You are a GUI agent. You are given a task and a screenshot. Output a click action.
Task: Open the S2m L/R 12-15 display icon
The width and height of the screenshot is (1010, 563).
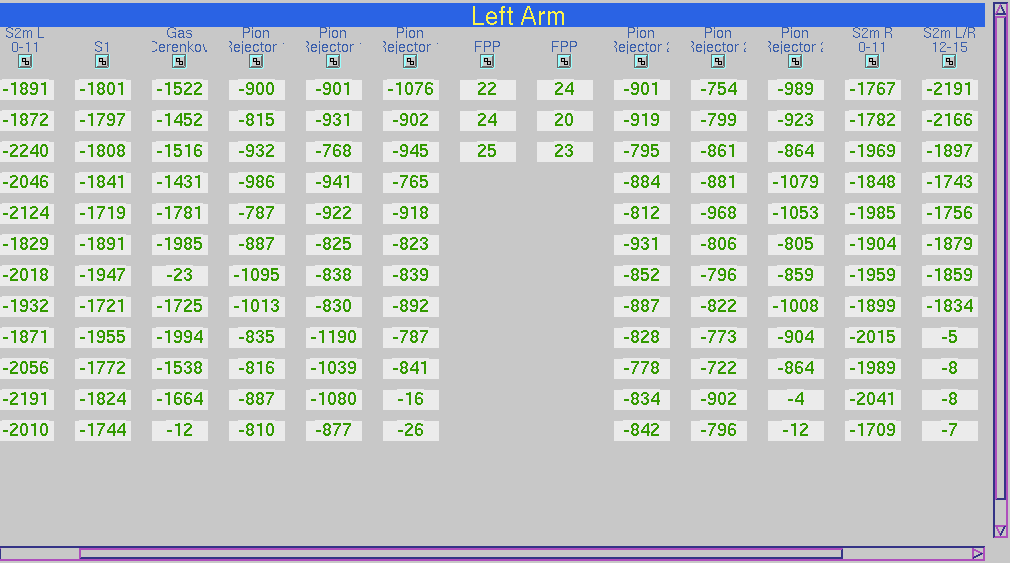pyautogui.click(x=949, y=62)
